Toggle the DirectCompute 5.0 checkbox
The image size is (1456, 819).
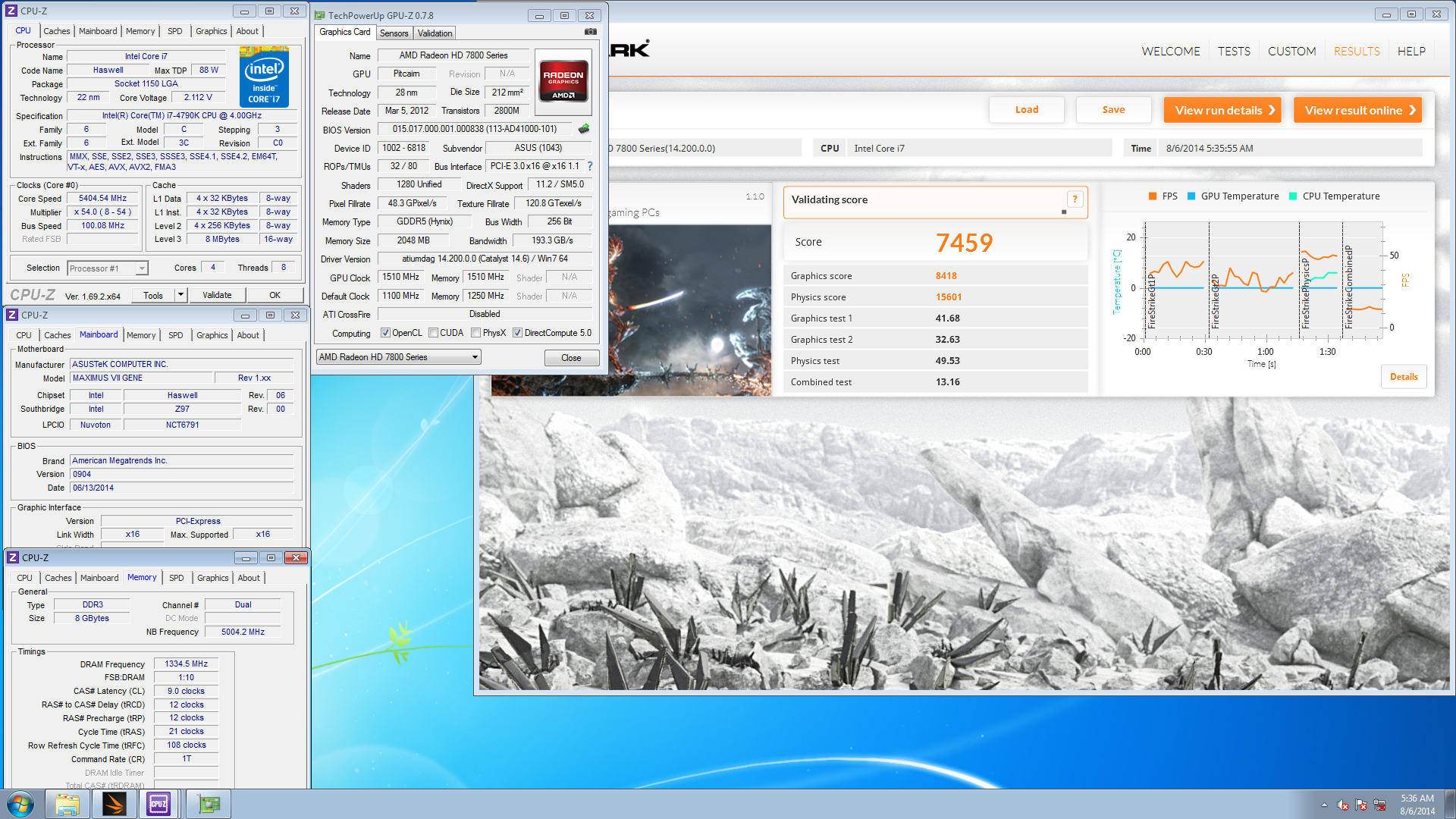[517, 333]
